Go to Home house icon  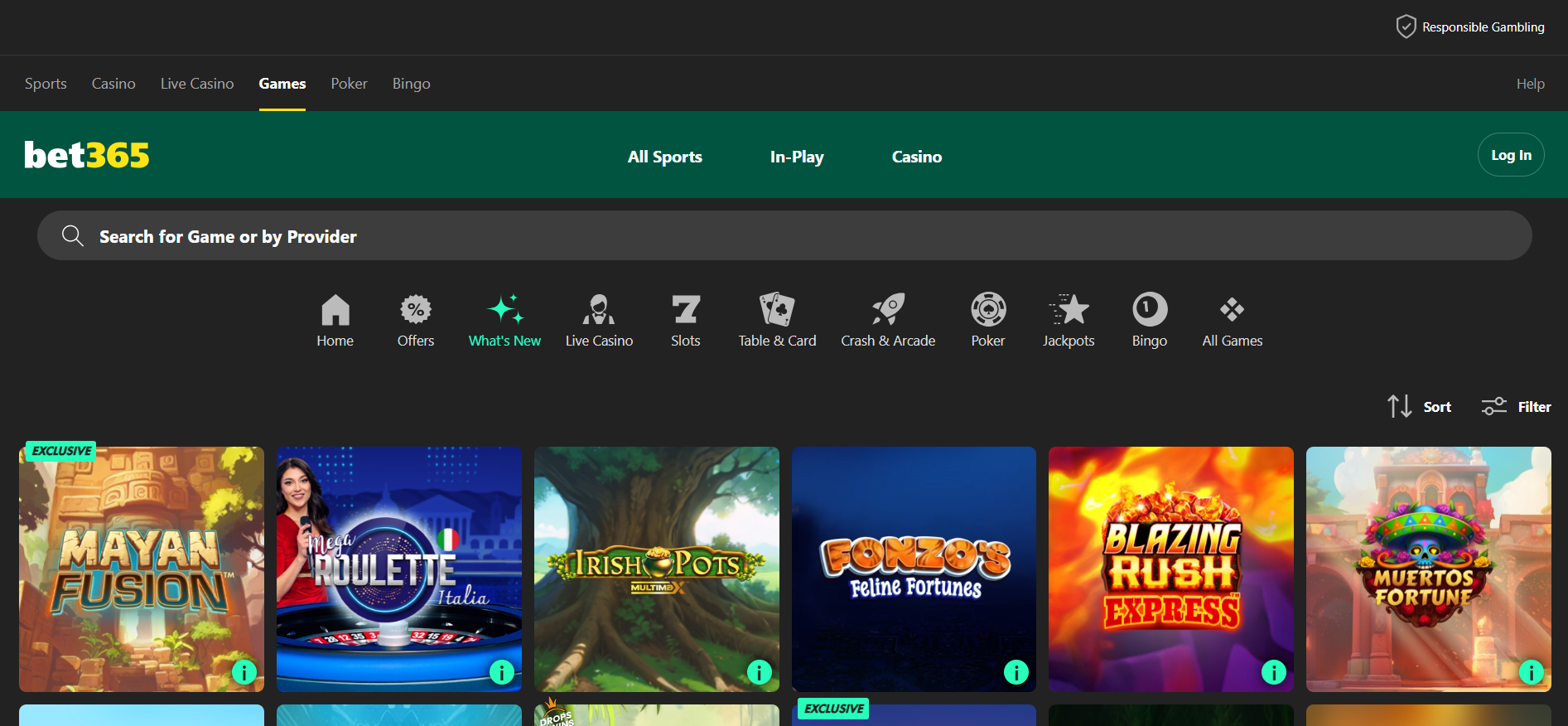click(335, 311)
